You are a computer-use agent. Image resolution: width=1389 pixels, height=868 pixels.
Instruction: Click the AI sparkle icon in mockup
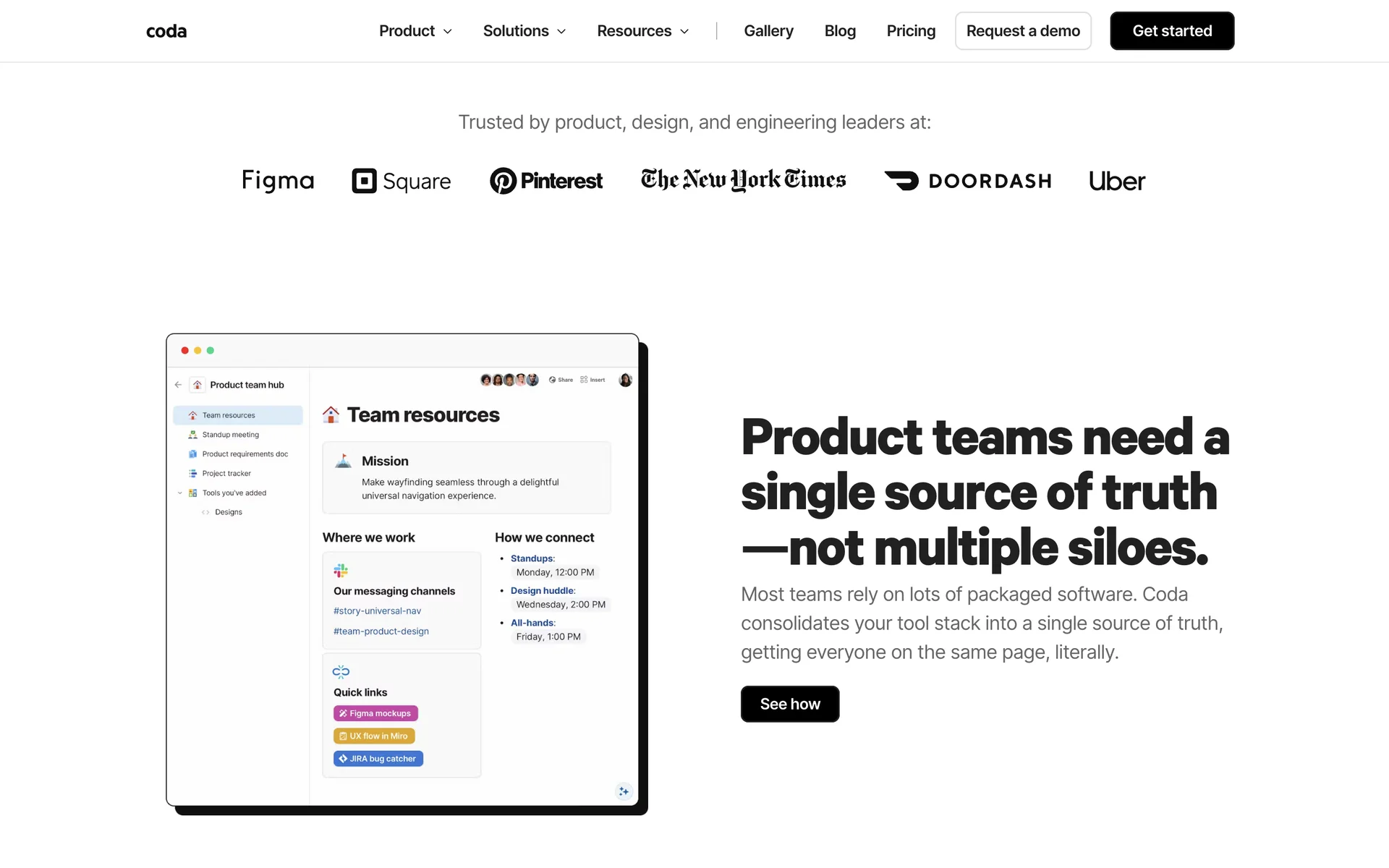click(624, 791)
